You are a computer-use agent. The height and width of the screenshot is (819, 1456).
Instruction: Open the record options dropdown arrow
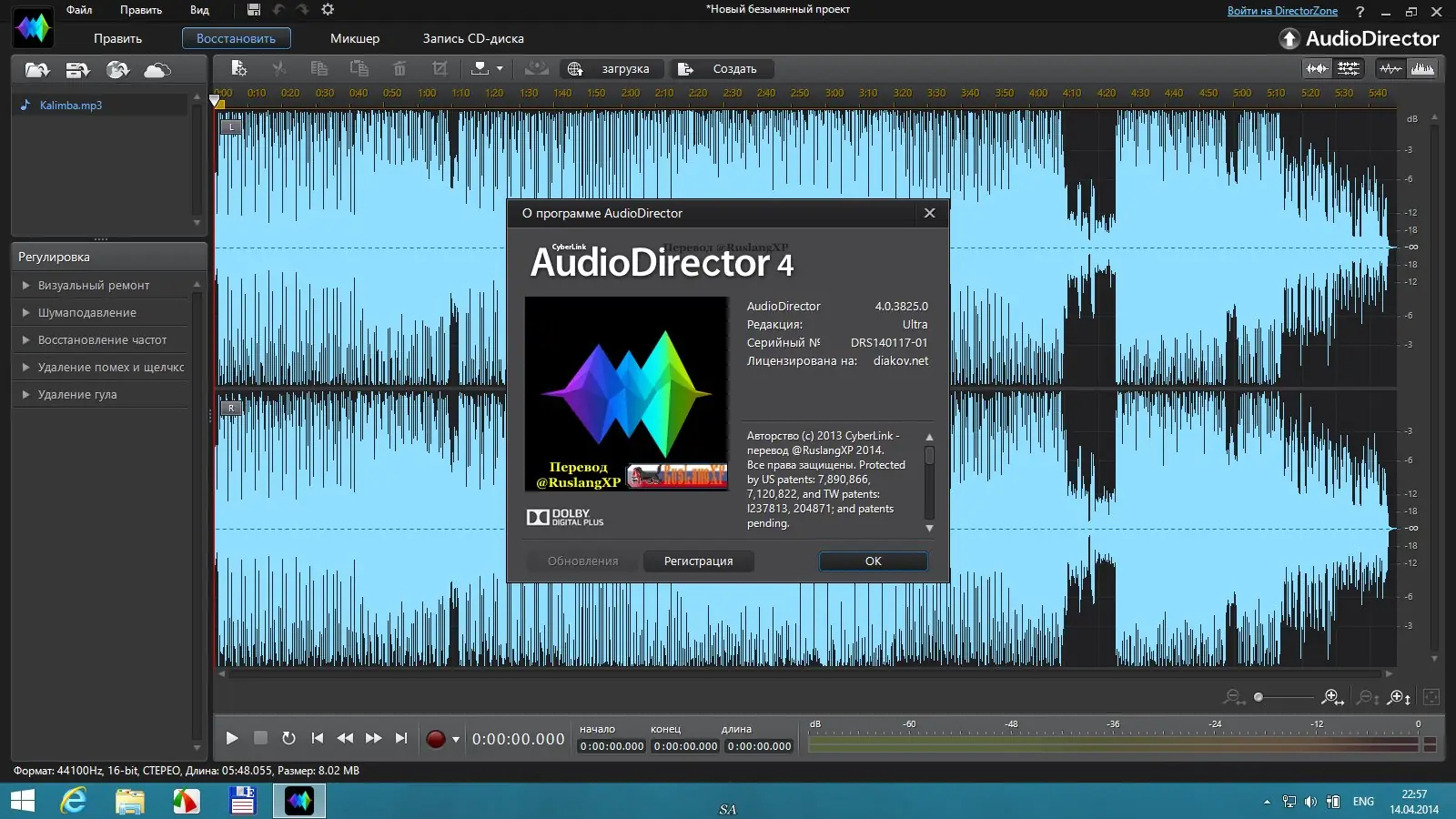[456, 739]
